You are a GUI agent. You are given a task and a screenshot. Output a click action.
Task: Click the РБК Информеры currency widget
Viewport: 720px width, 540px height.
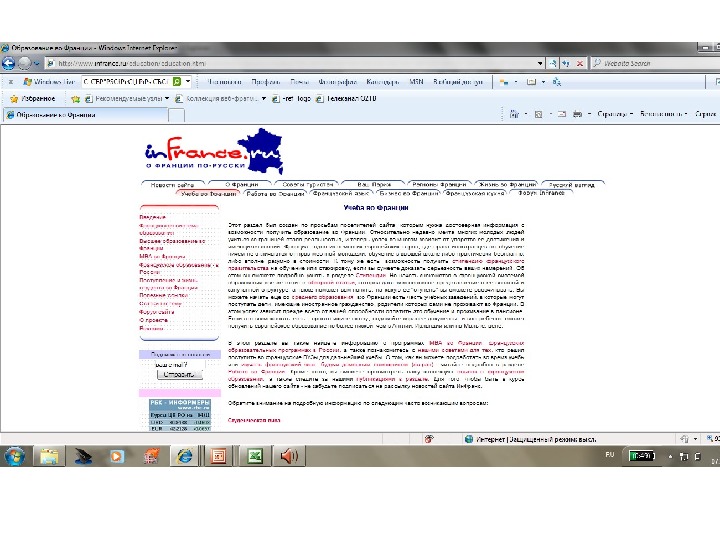pos(180,415)
